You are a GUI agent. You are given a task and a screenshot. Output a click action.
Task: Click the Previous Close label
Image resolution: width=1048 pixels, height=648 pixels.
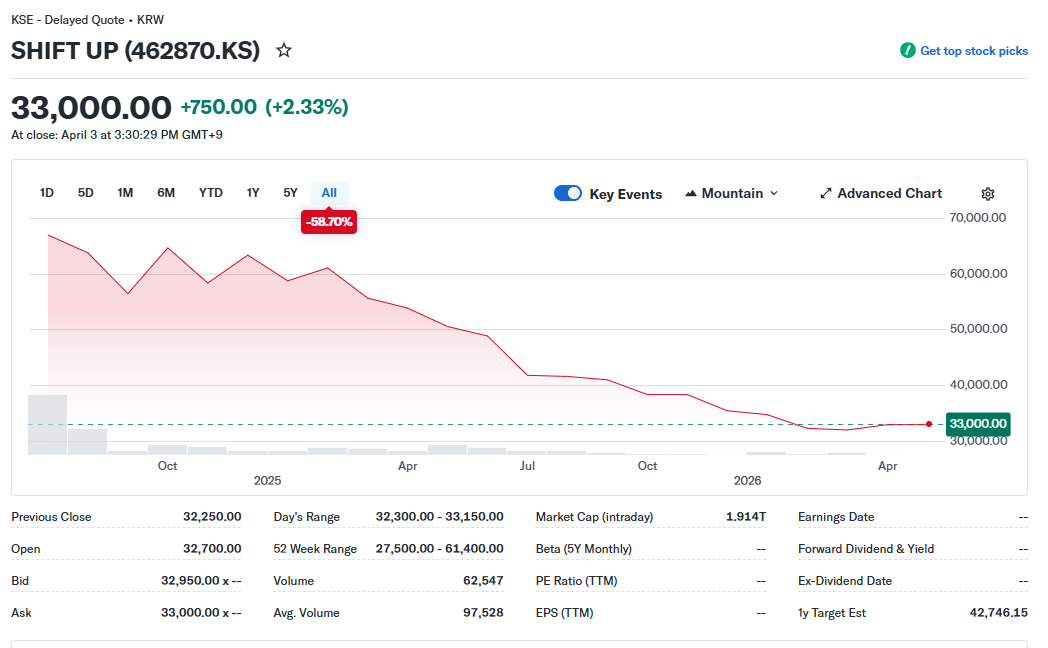click(x=51, y=517)
